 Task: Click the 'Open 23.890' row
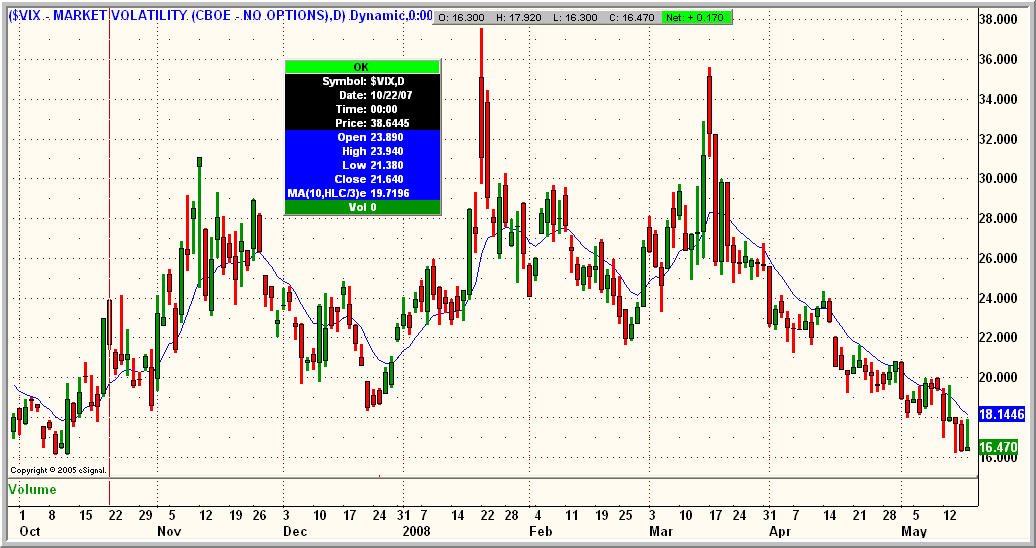pos(362,137)
